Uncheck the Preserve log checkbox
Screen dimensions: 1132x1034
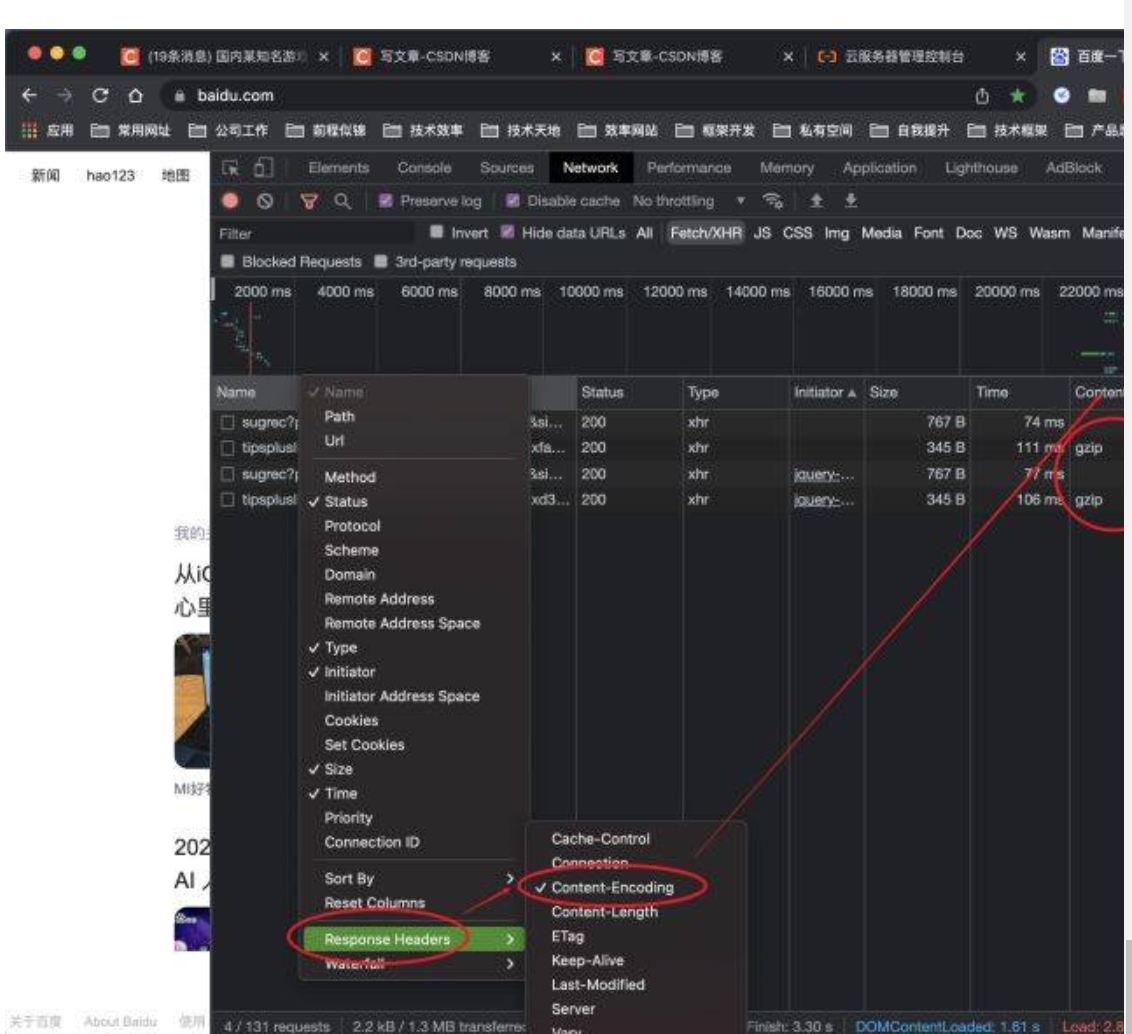pyautogui.click(x=386, y=201)
